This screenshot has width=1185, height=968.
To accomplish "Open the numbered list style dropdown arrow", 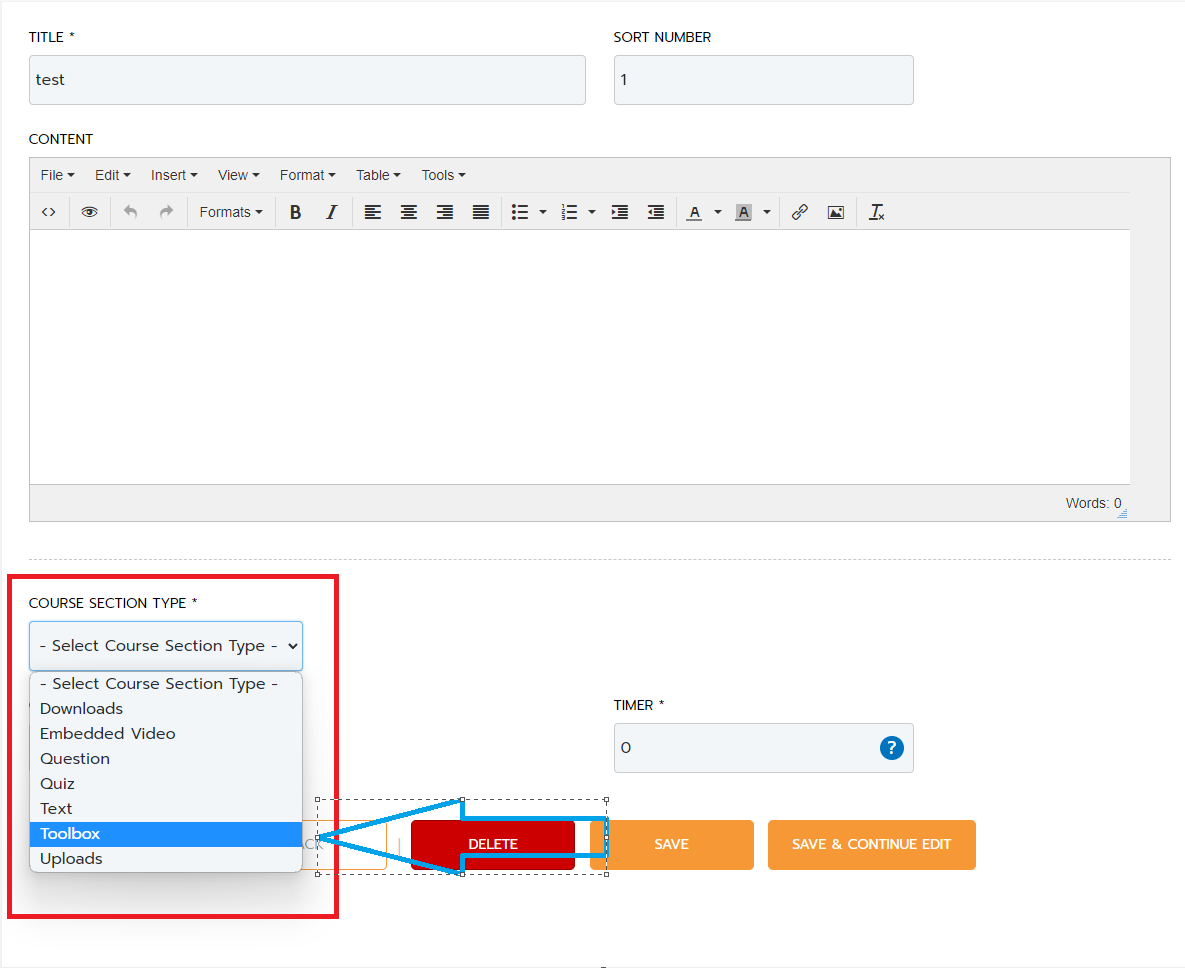I will (x=590, y=211).
